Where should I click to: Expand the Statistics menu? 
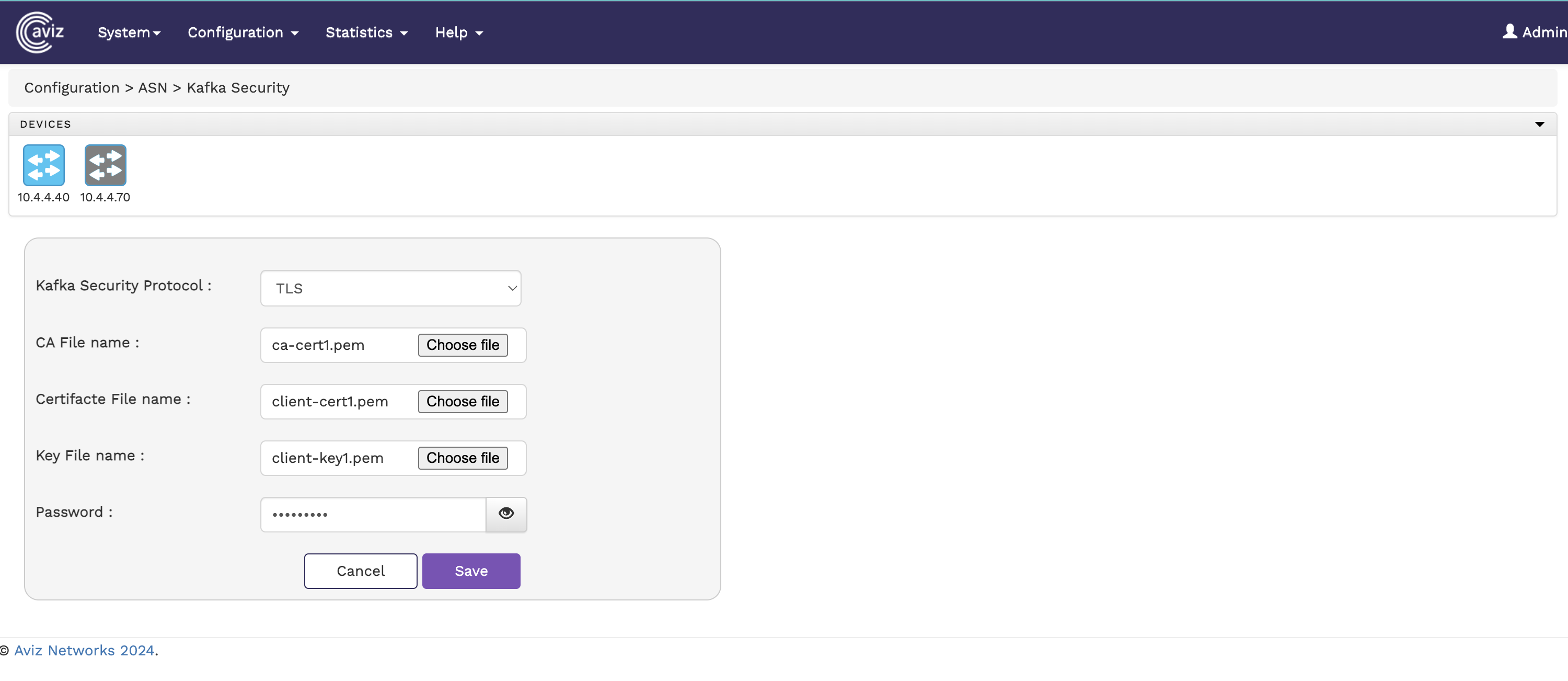coord(366,33)
